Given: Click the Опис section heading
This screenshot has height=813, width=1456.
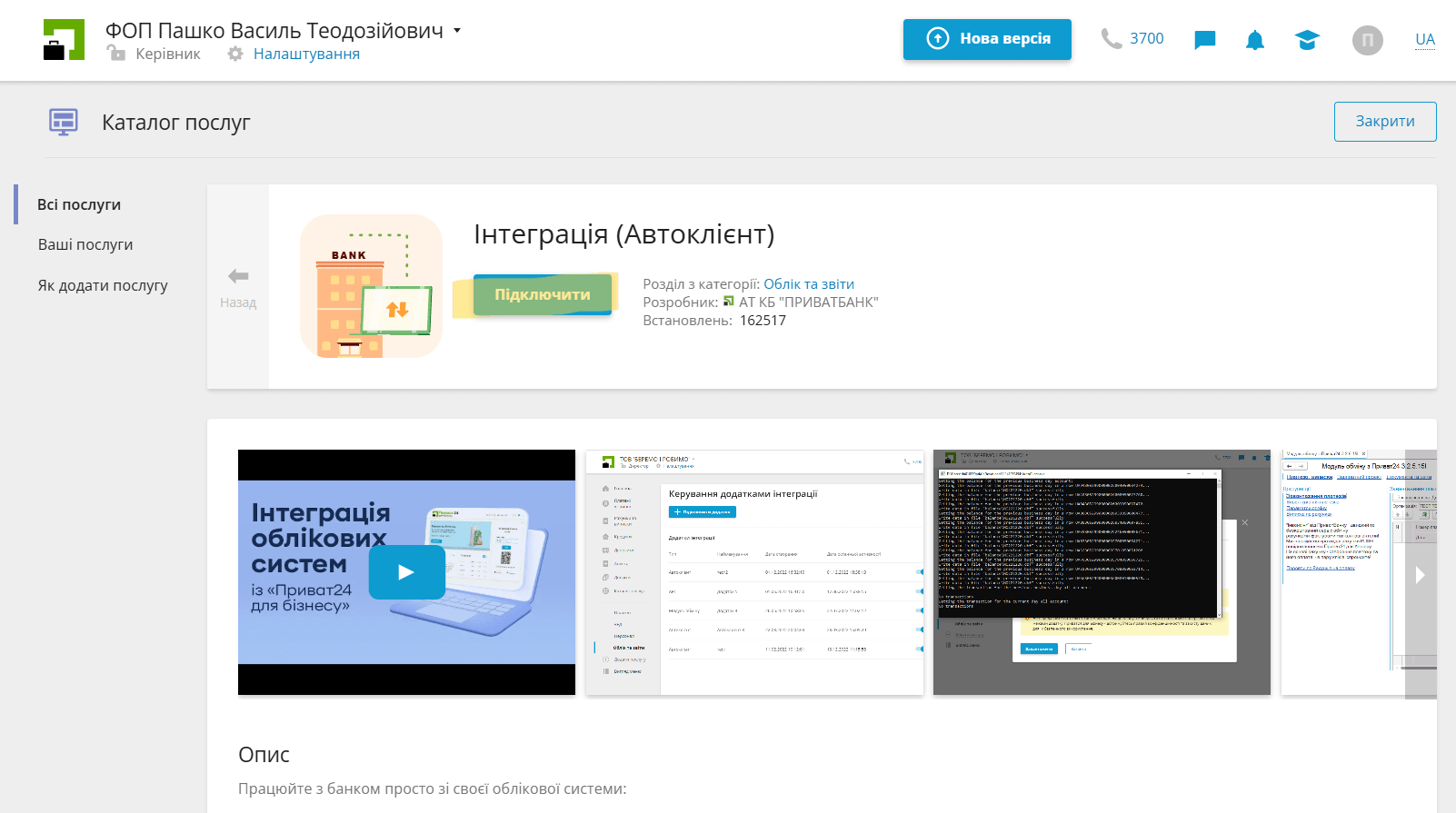Looking at the screenshot, I should [264, 755].
